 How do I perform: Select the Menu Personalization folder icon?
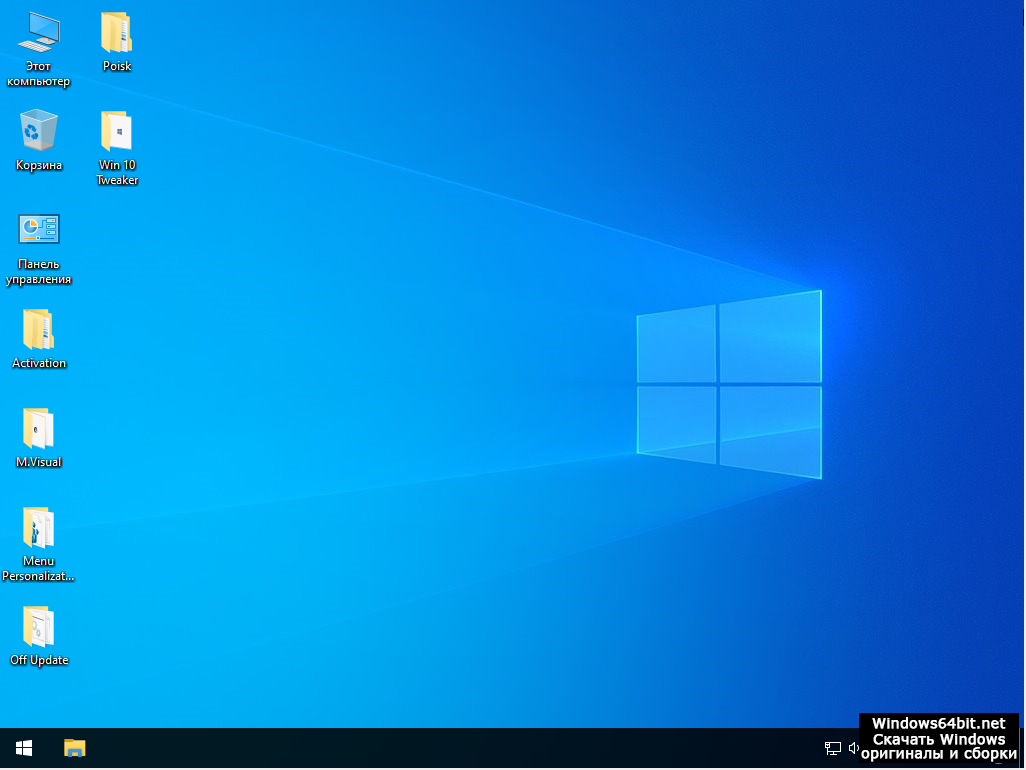[39, 527]
